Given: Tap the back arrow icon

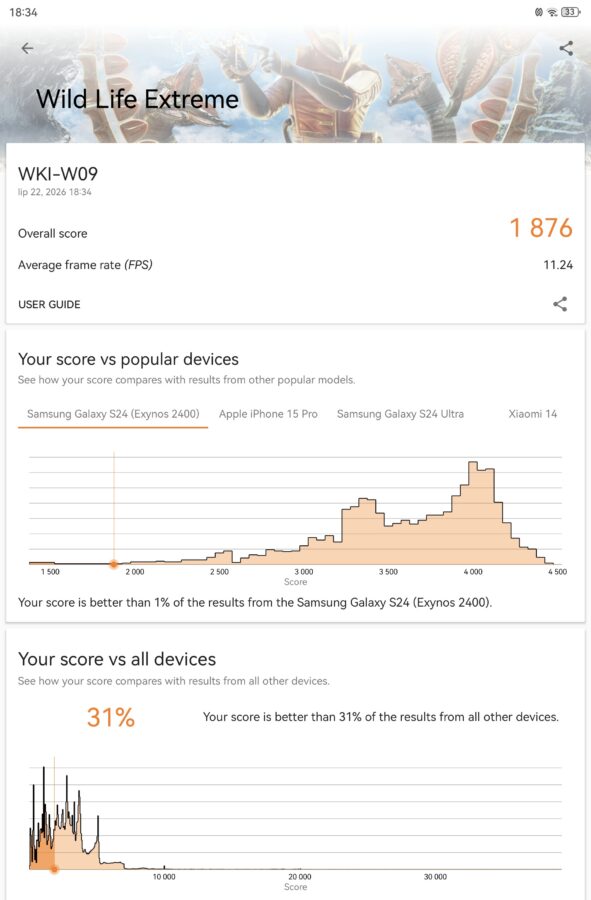Looking at the screenshot, I should 27,48.
